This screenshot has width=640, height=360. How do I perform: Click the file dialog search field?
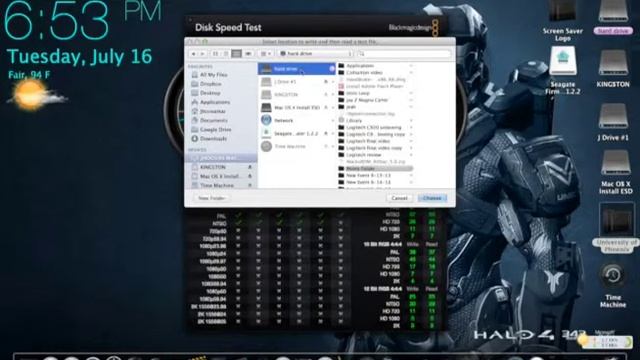pyautogui.click(x=404, y=53)
